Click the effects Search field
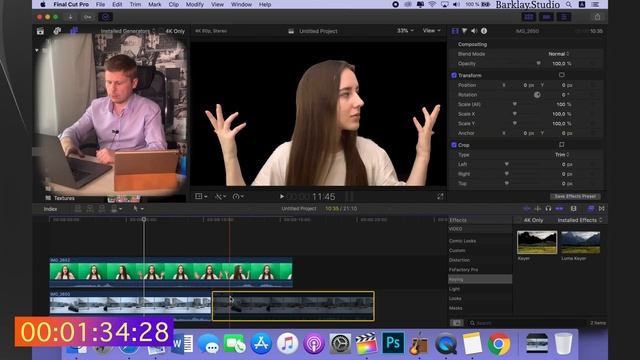Image resolution: width=640 pixels, height=360 pixels. click(x=527, y=323)
